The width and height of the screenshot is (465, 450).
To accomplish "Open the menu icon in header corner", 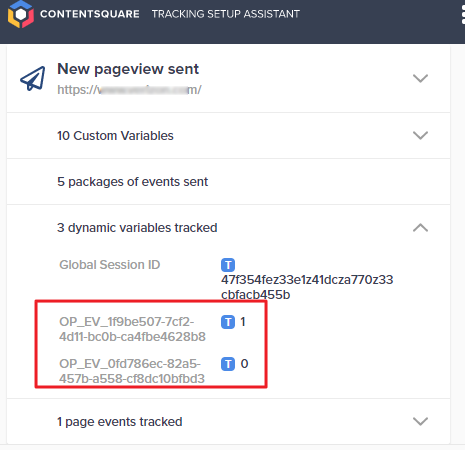I will point(463,14).
